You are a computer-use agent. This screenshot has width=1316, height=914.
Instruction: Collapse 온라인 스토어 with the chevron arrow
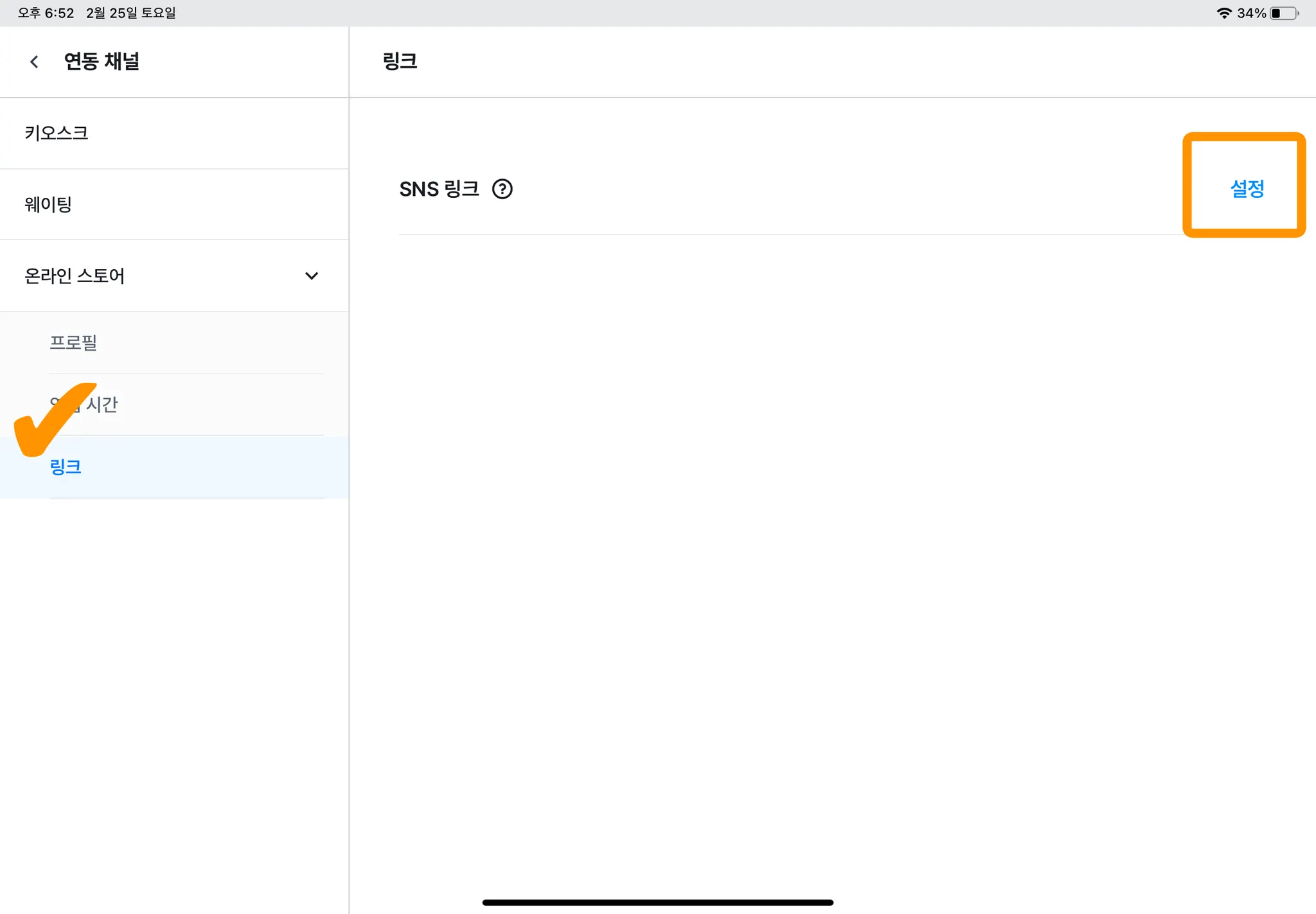click(x=312, y=276)
